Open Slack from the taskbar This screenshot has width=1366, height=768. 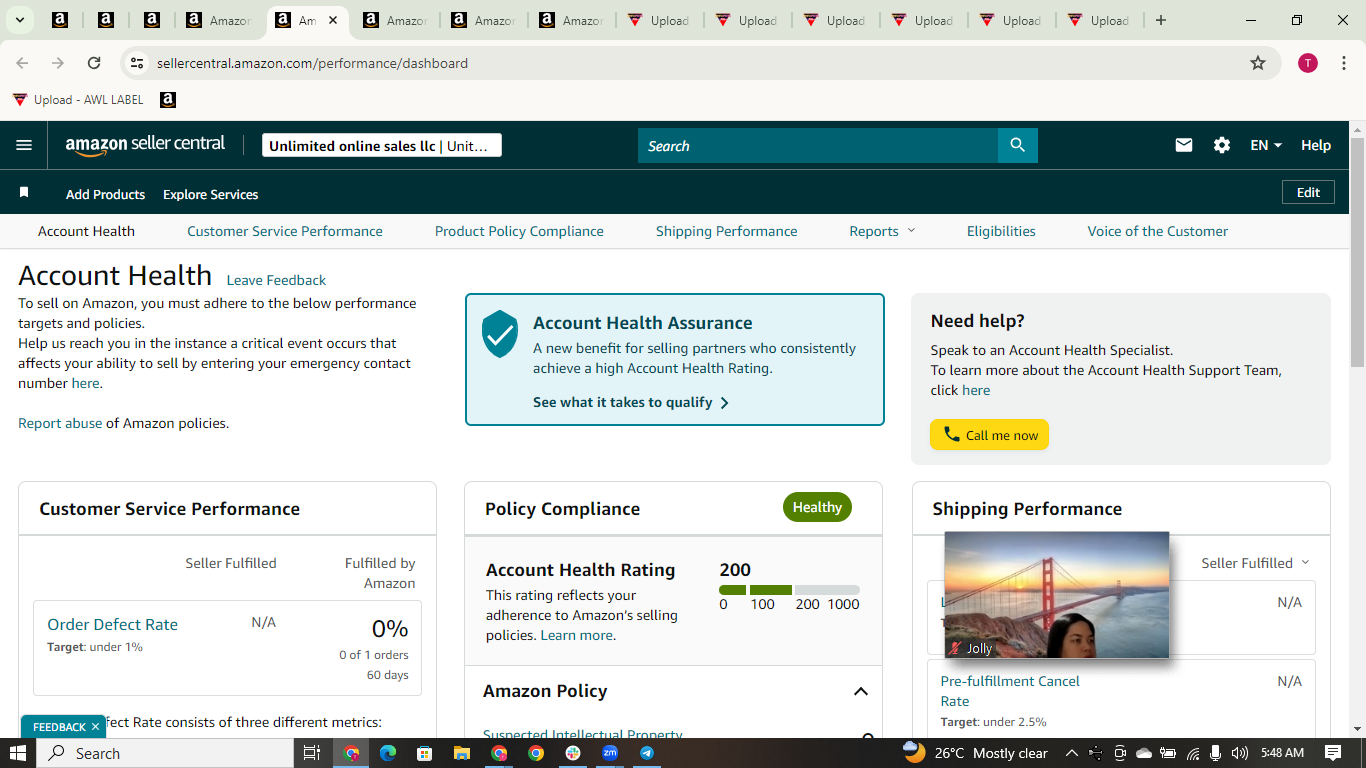click(573, 753)
